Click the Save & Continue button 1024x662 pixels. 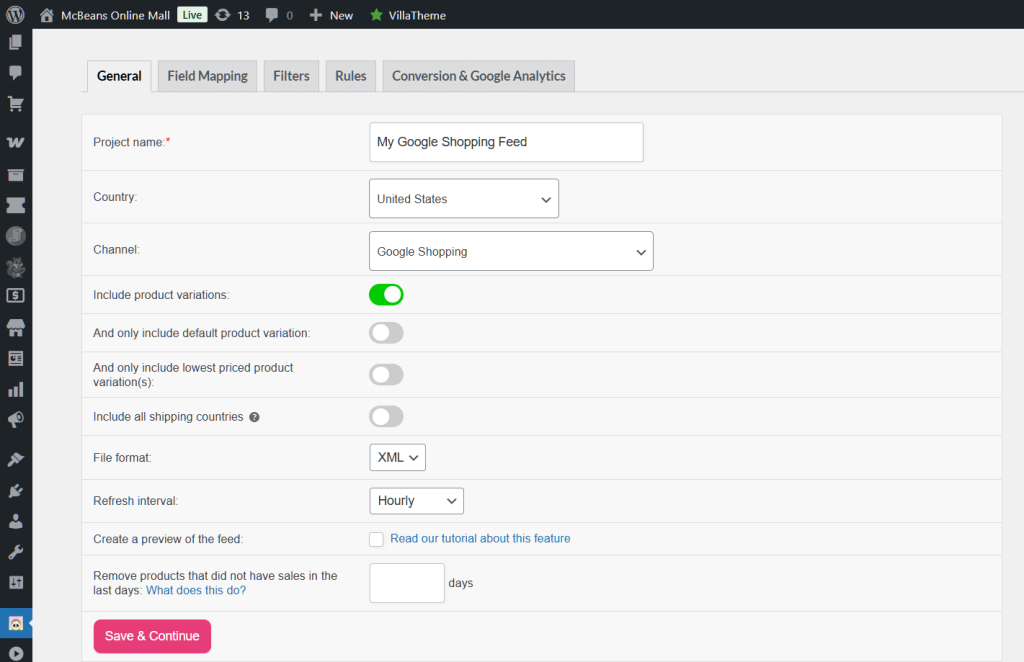(151, 636)
